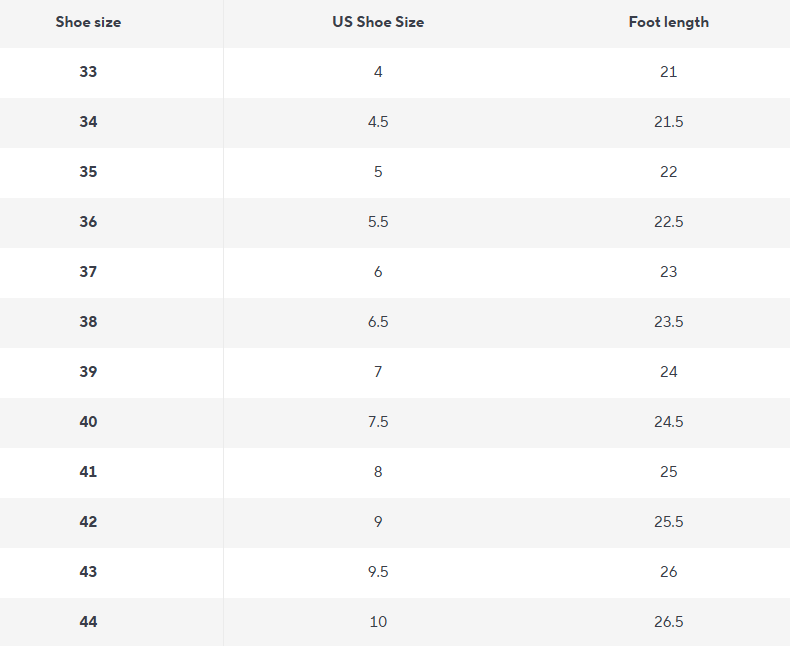Screen dimensions: 790x646
Task: Select the shoe size 42 cell
Action: pos(88,522)
